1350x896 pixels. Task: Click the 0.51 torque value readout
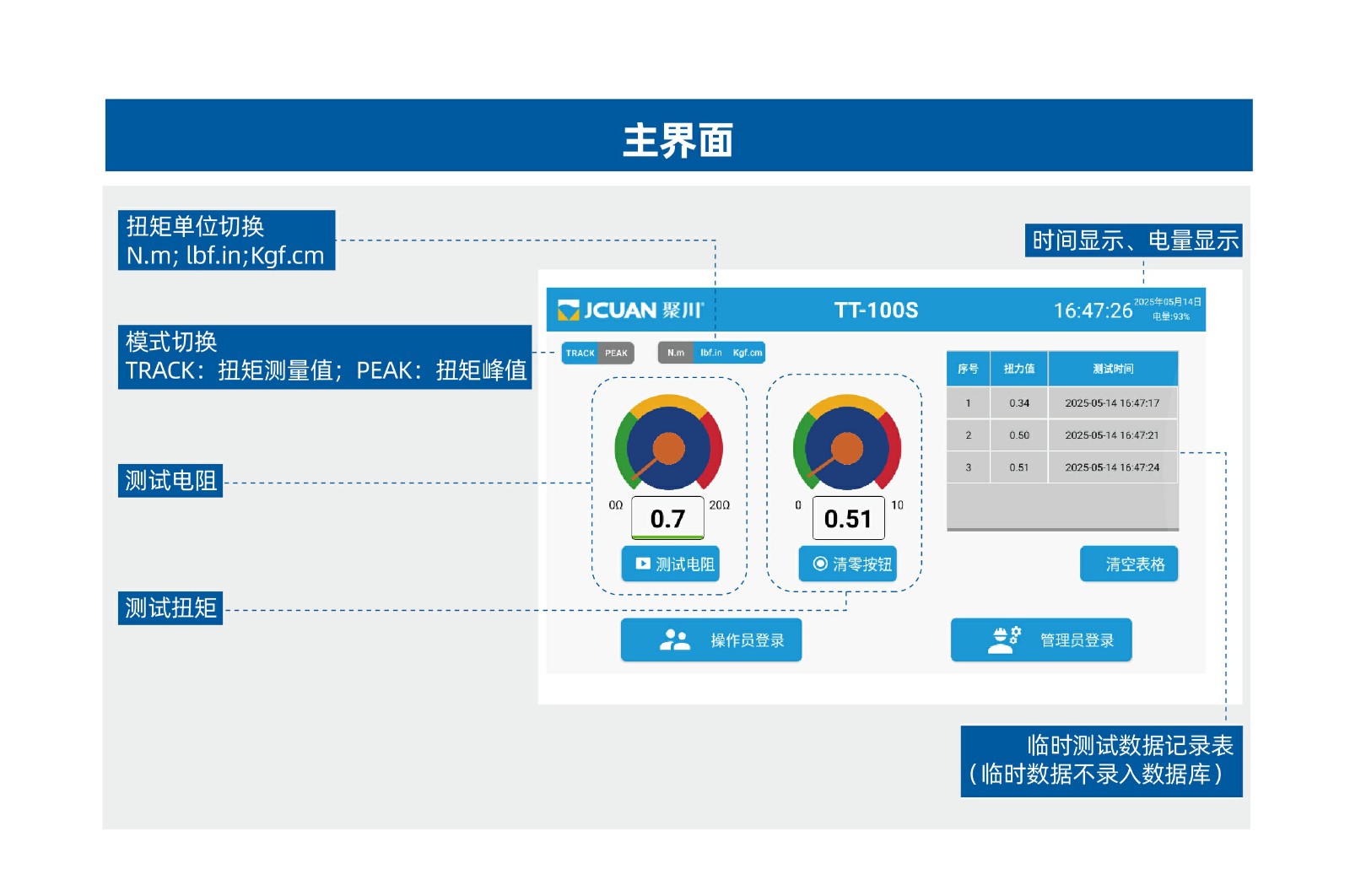coord(848,519)
